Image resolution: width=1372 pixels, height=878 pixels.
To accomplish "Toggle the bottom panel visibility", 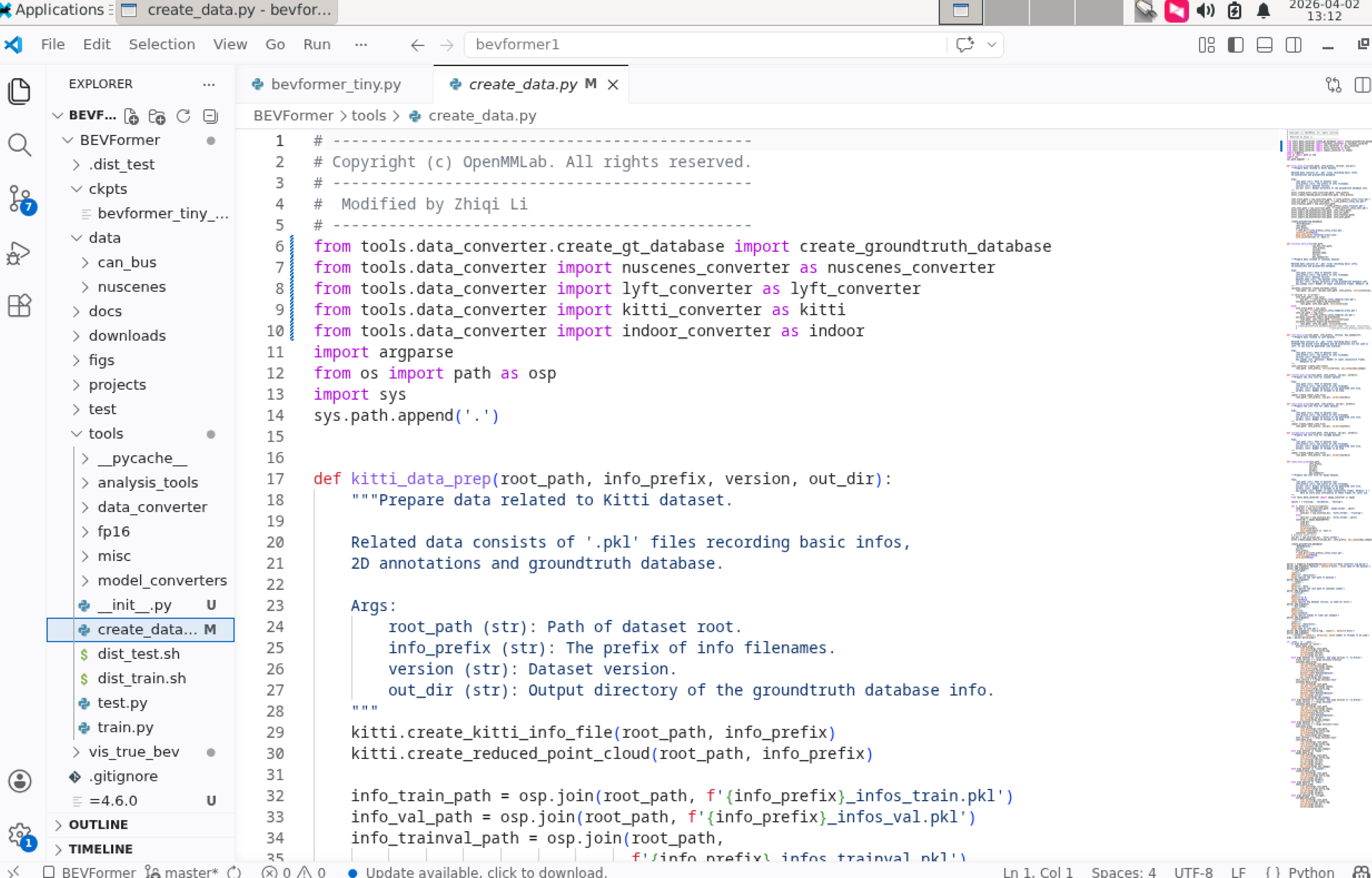I will 1265,45.
